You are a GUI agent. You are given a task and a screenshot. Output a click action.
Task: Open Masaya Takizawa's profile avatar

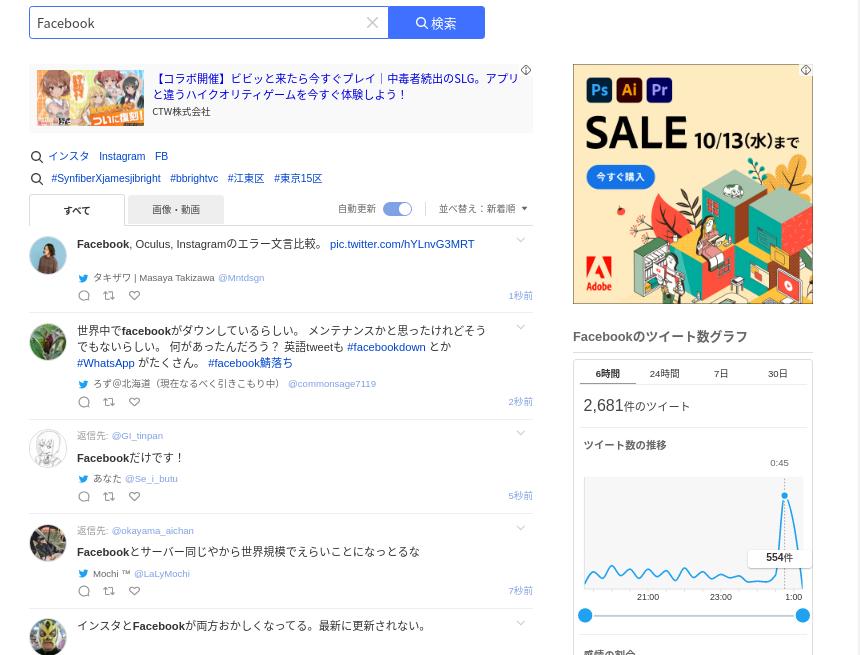48,255
